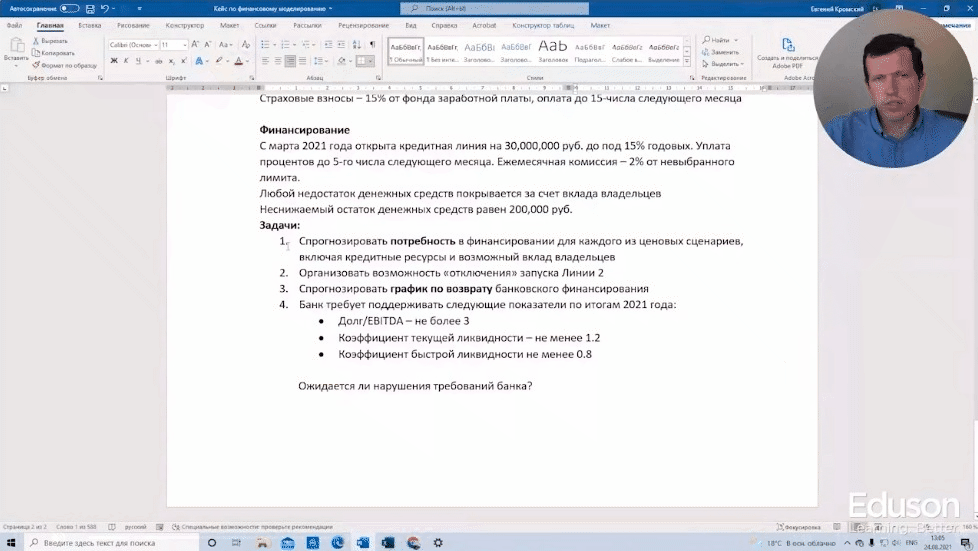The width and height of the screenshot is (978, 551).
Task: Click the Align Left icon
Action: click(x=265, y=61)
